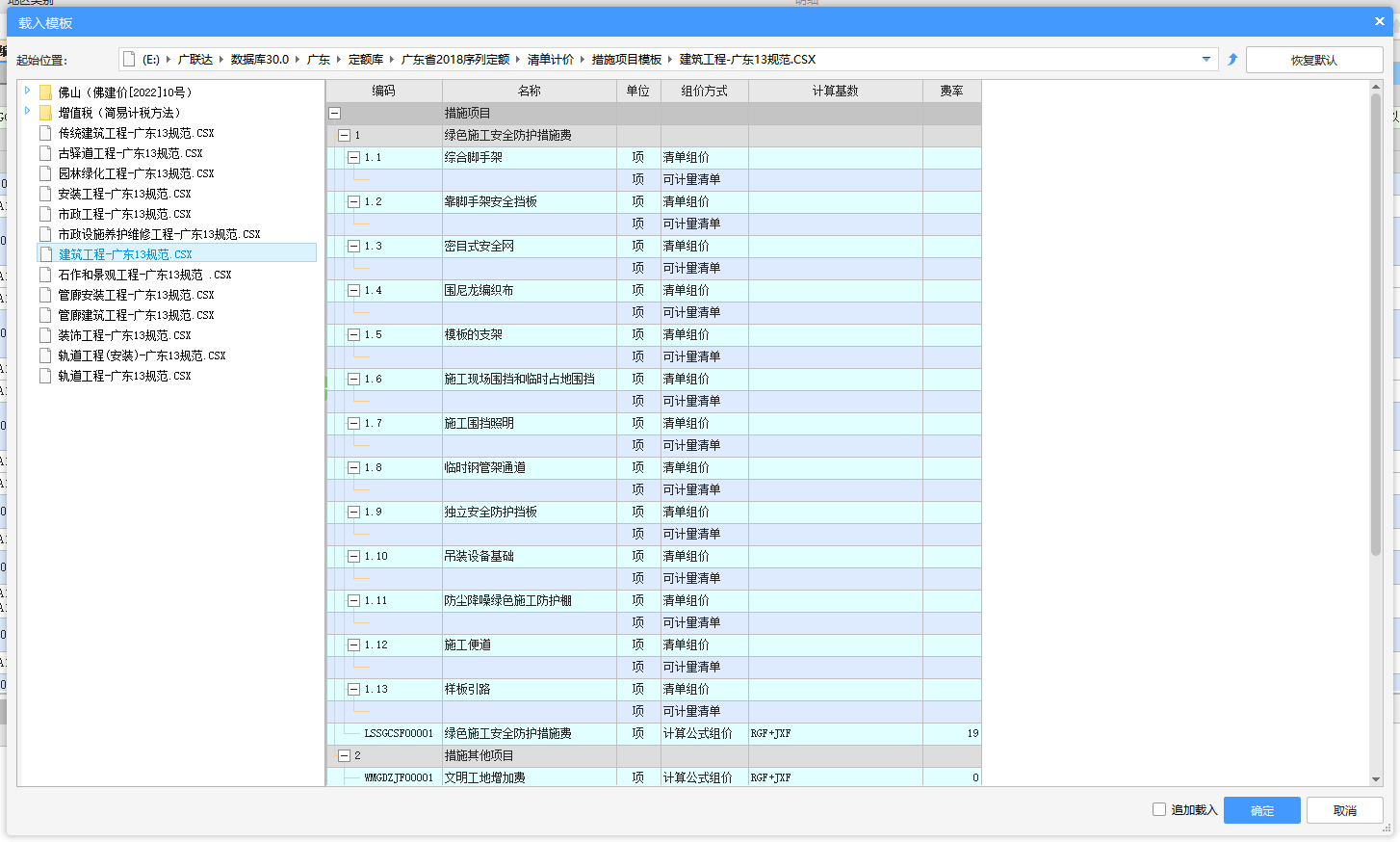Select file 管廊建筑工程-广东13规范.CSX
The height and width of the screenshot is (842, 1400).
pos(136,315)
